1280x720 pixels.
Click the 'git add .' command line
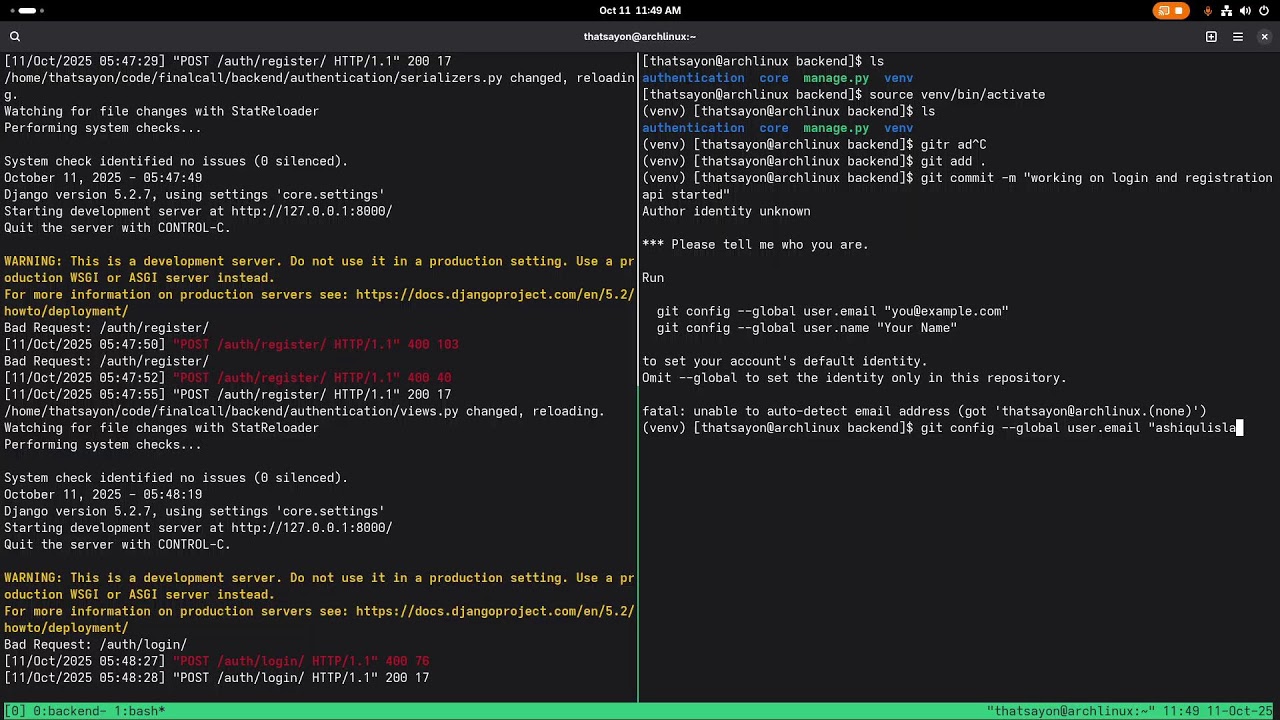coord(814,162)
